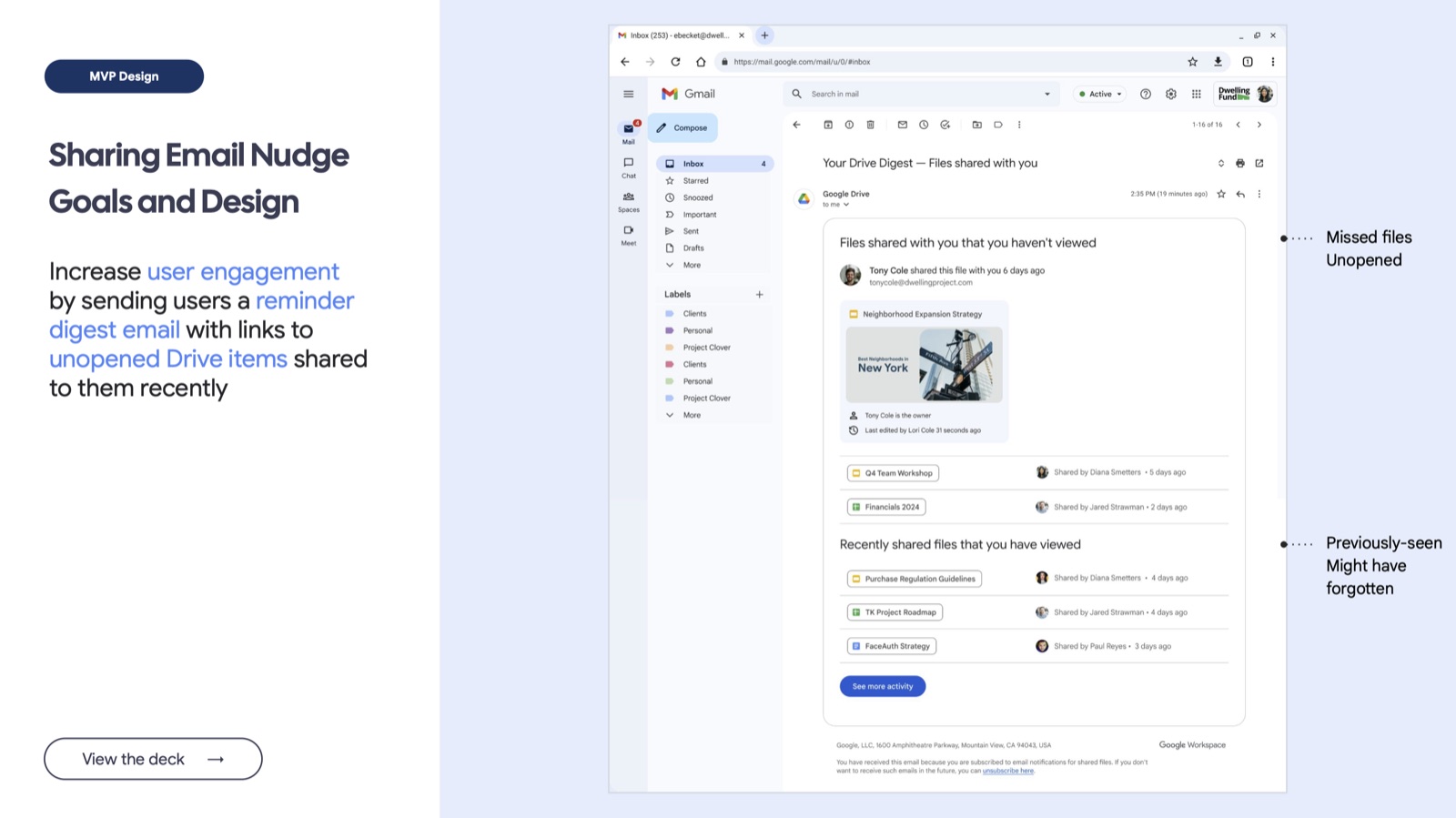Delete the email with the trash icon

(870, 125)
